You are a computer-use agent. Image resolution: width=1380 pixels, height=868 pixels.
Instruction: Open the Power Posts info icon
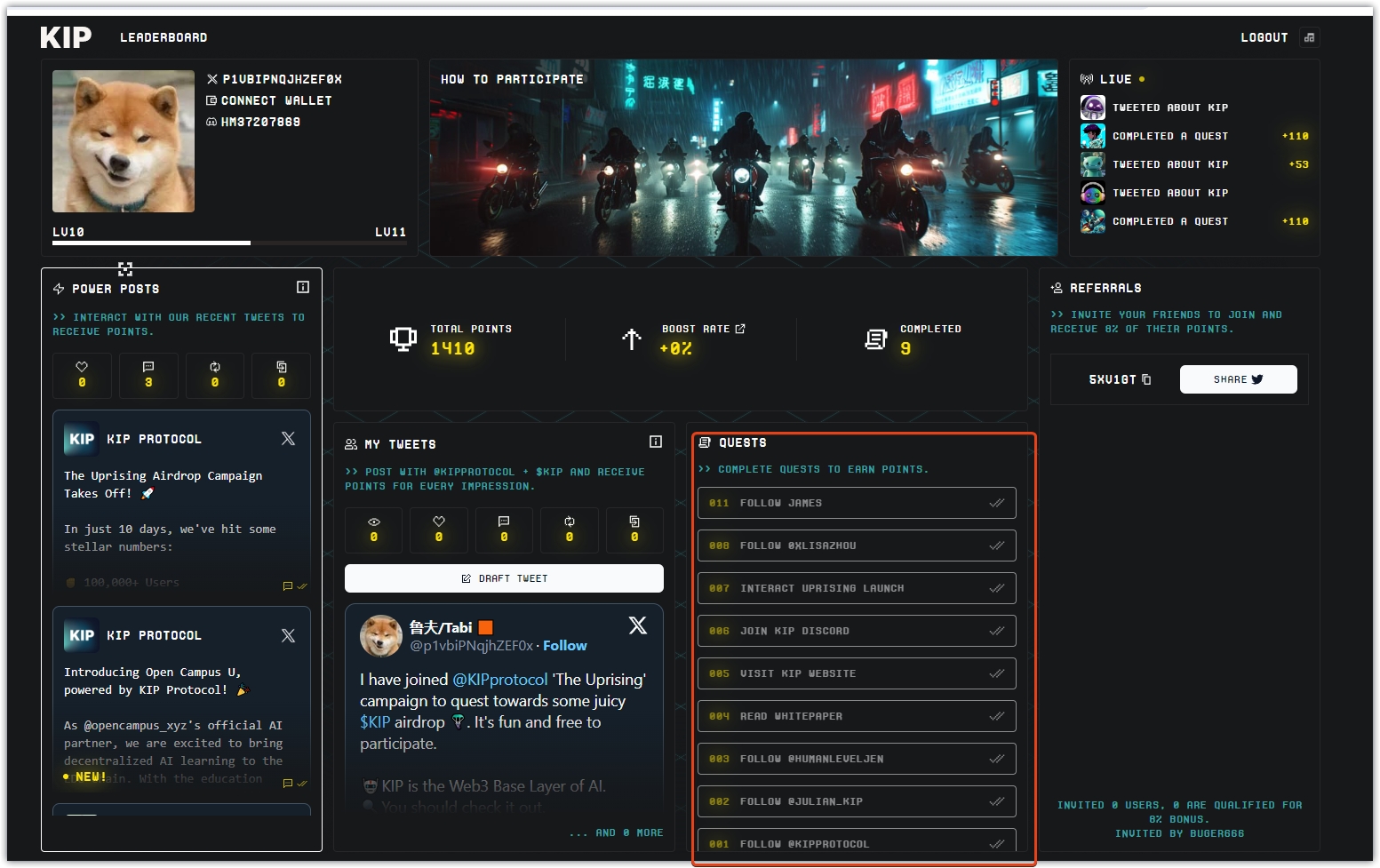click(x=303, y=287)
